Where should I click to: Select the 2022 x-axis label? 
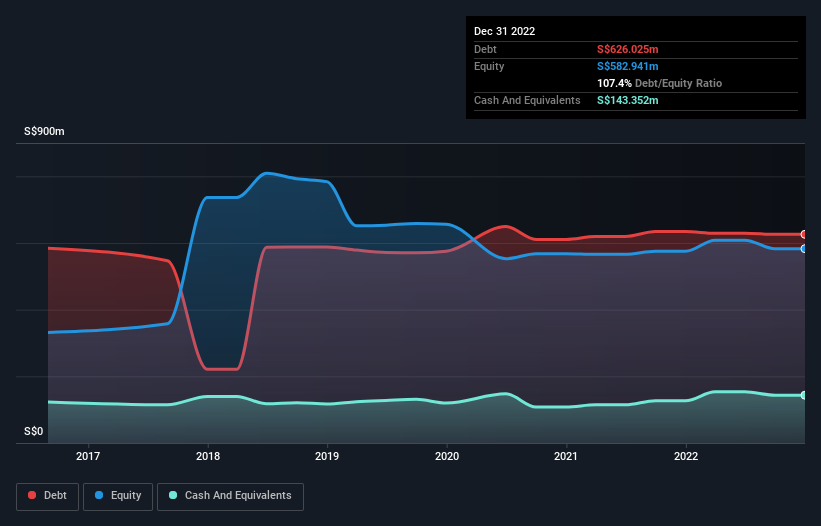pyautogui.click(x=686, y=456)
